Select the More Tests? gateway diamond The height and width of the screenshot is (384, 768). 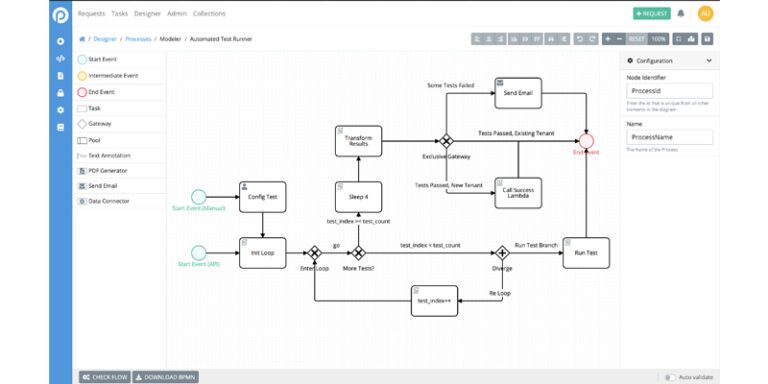coord(359,253)
